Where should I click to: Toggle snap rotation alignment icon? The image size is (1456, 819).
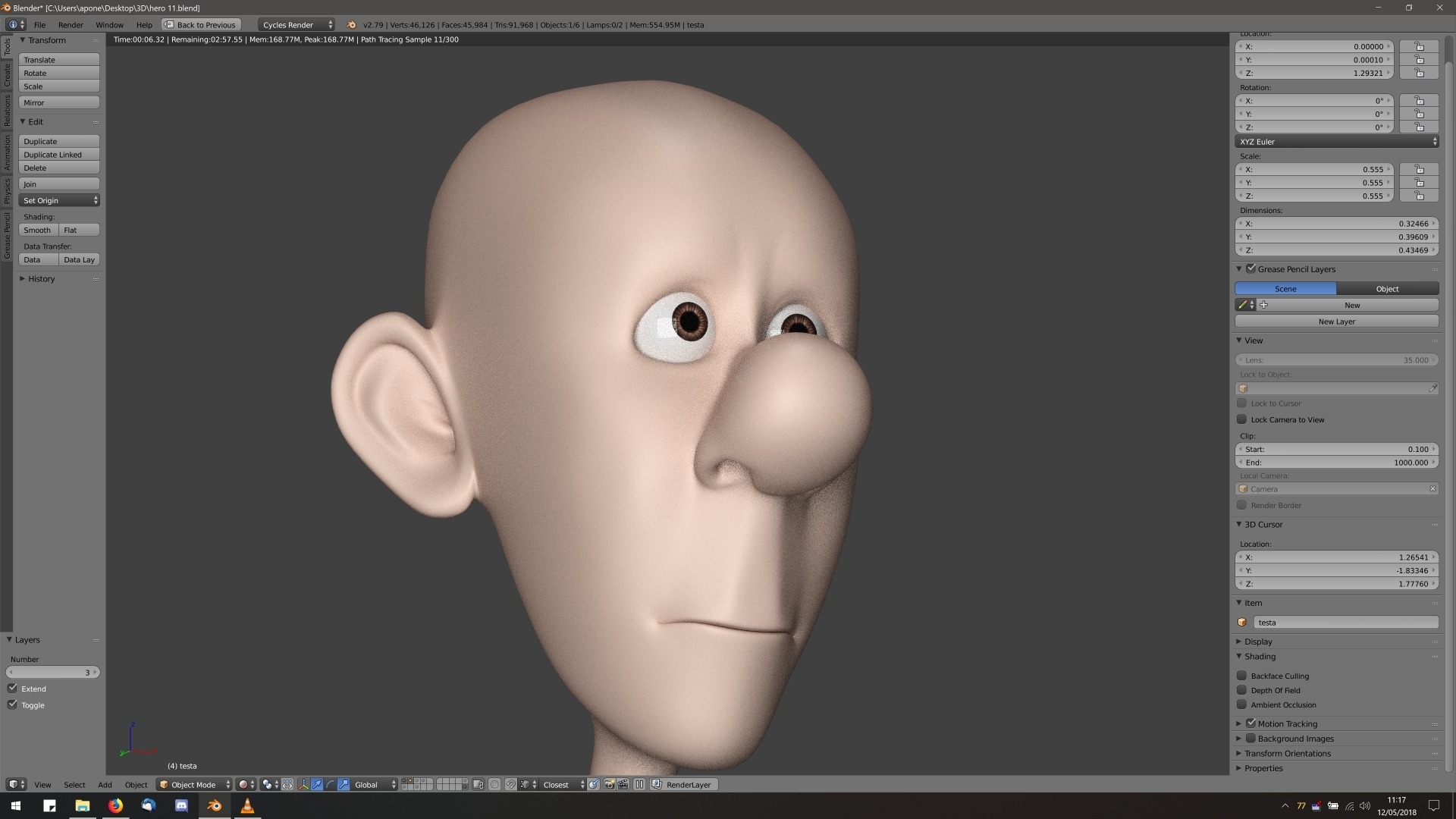[594, 785]
